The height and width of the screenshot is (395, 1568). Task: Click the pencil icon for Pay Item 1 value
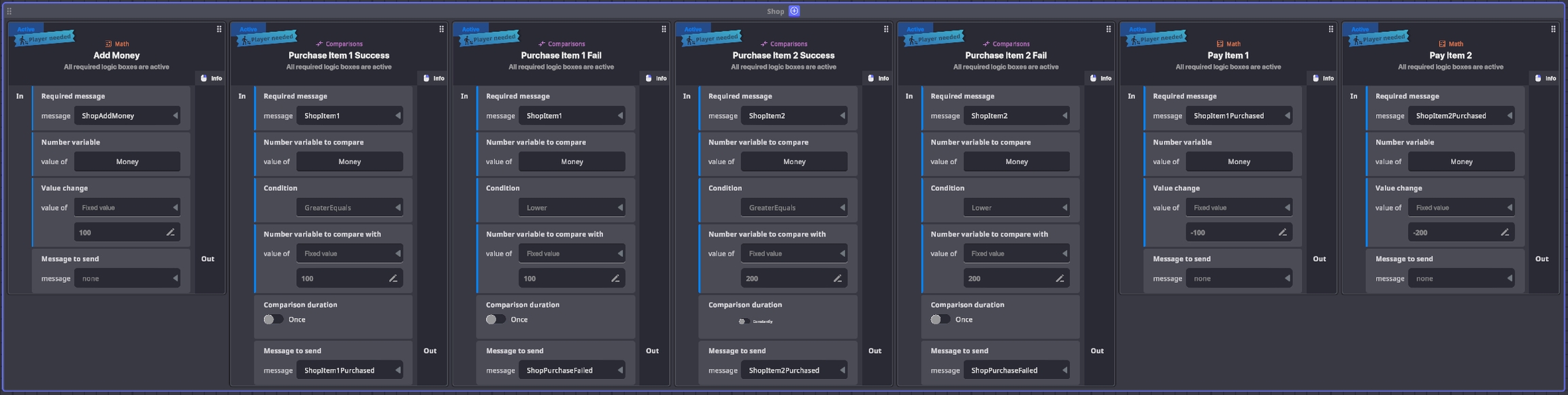tap(1282, 233)
